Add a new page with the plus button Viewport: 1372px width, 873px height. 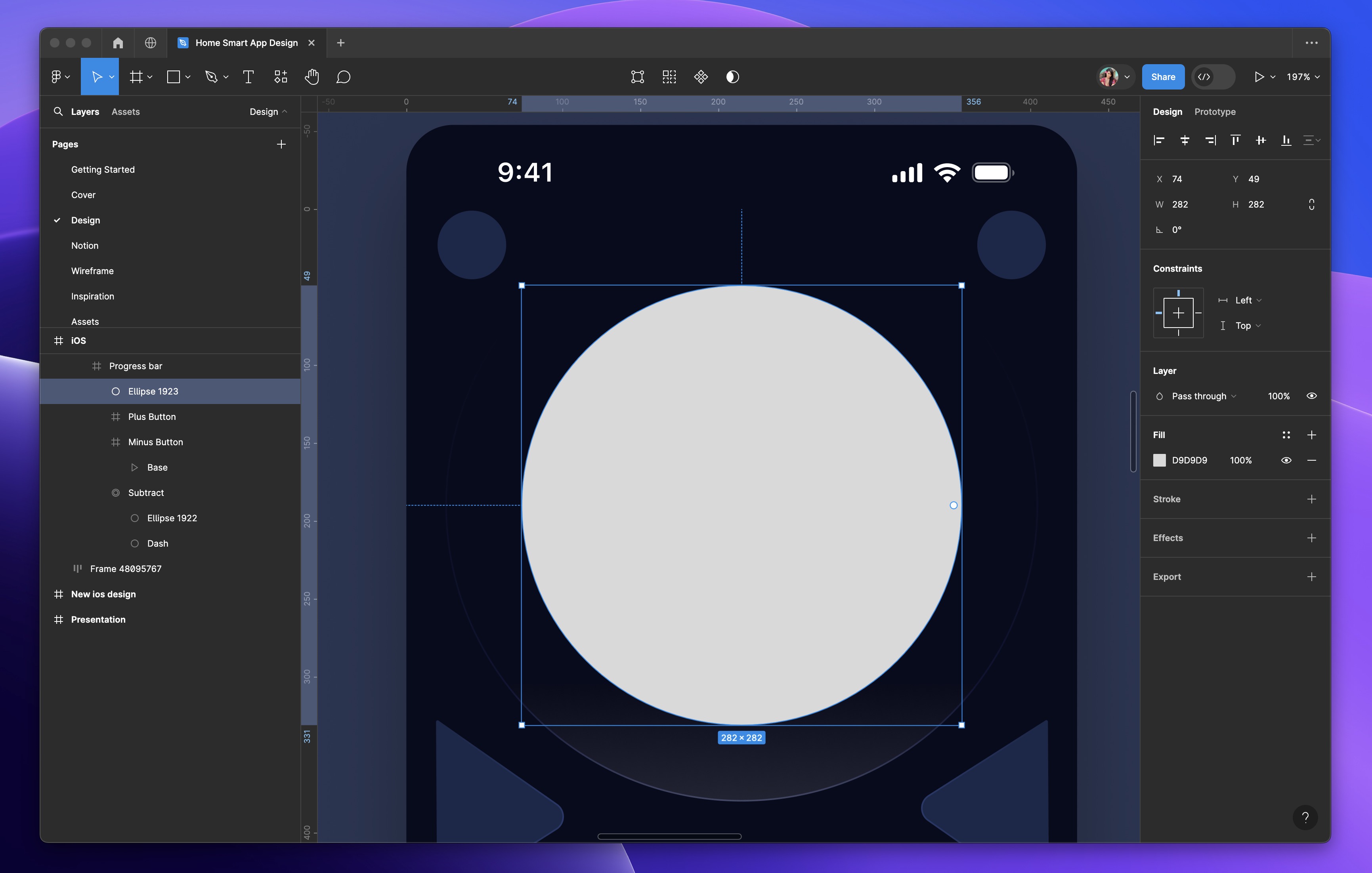click(x=281, y=144)
